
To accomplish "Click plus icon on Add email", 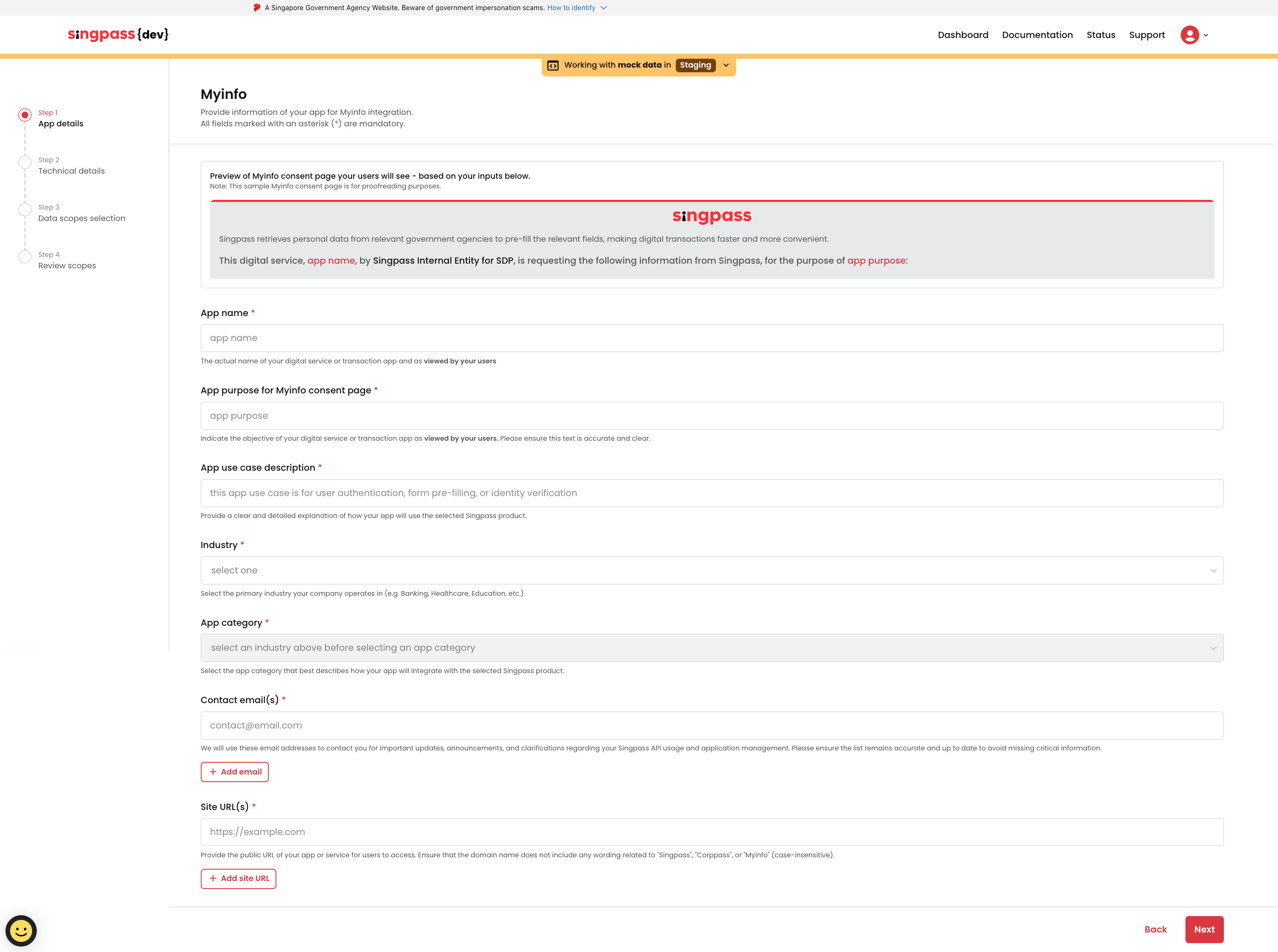I will [213, 772].
